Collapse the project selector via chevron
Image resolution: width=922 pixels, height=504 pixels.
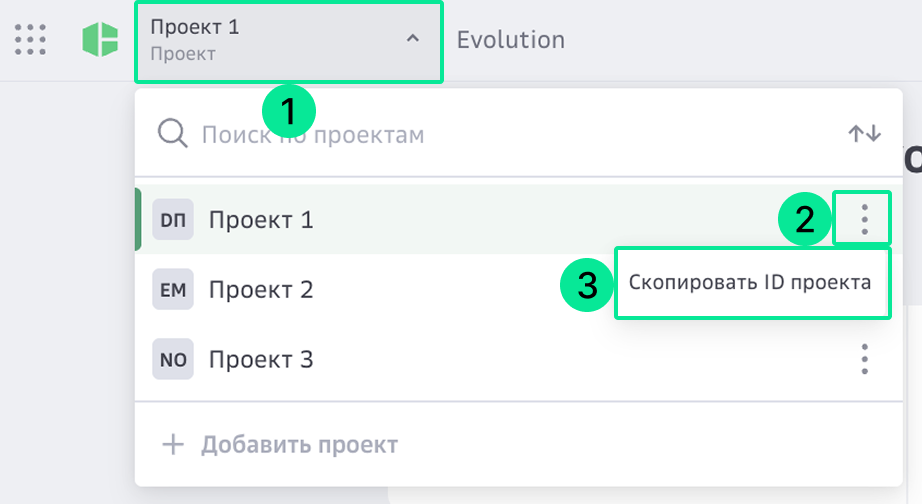coord(413,39)
